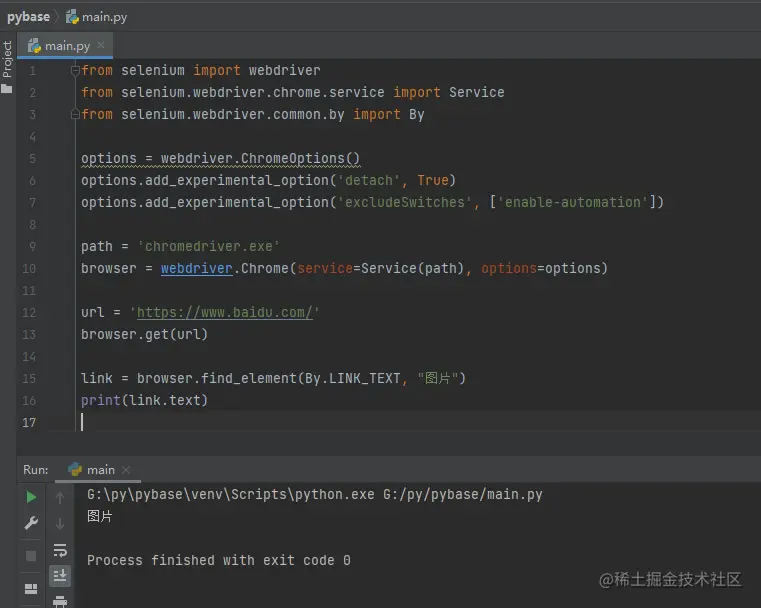Click 'By.LINK_TEXT' on line 15
Viewport: 761px width, 608px height.
click(352, 378)
